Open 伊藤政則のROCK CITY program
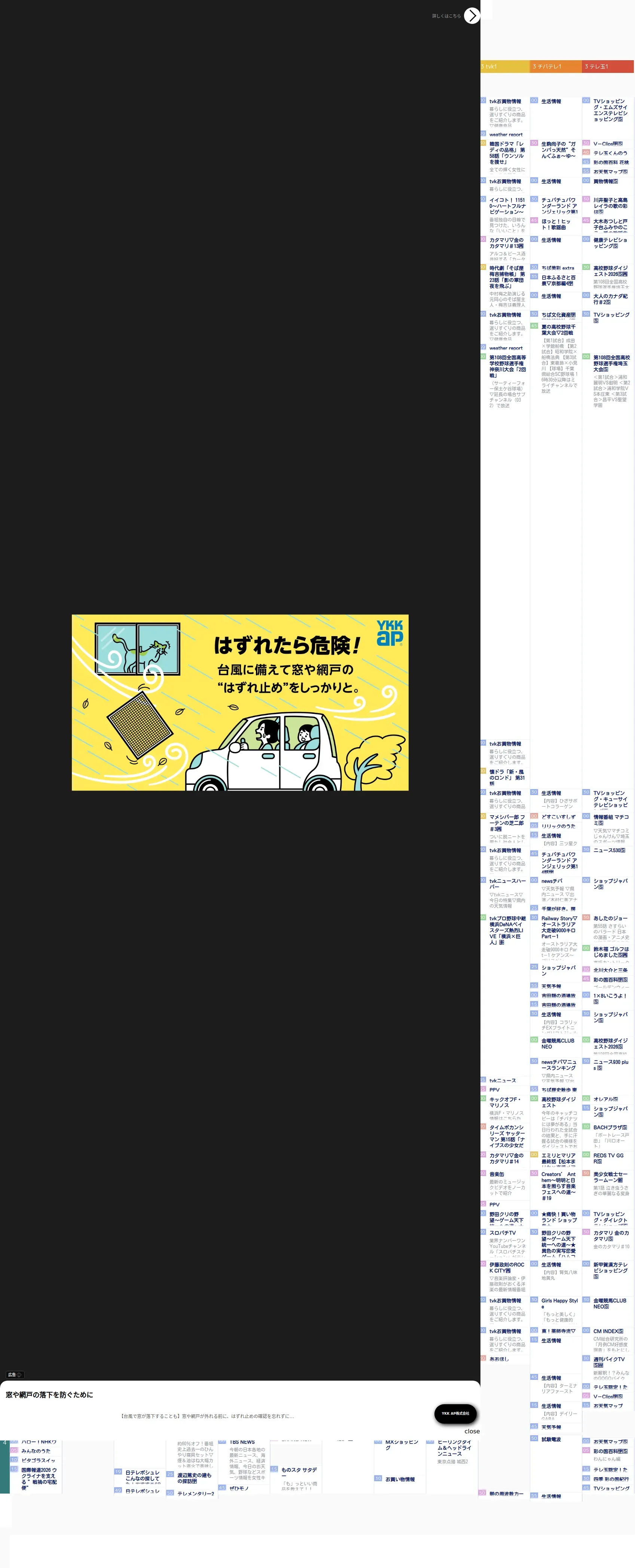Viewport: 635px width, 1568px height. point(507,1267)
